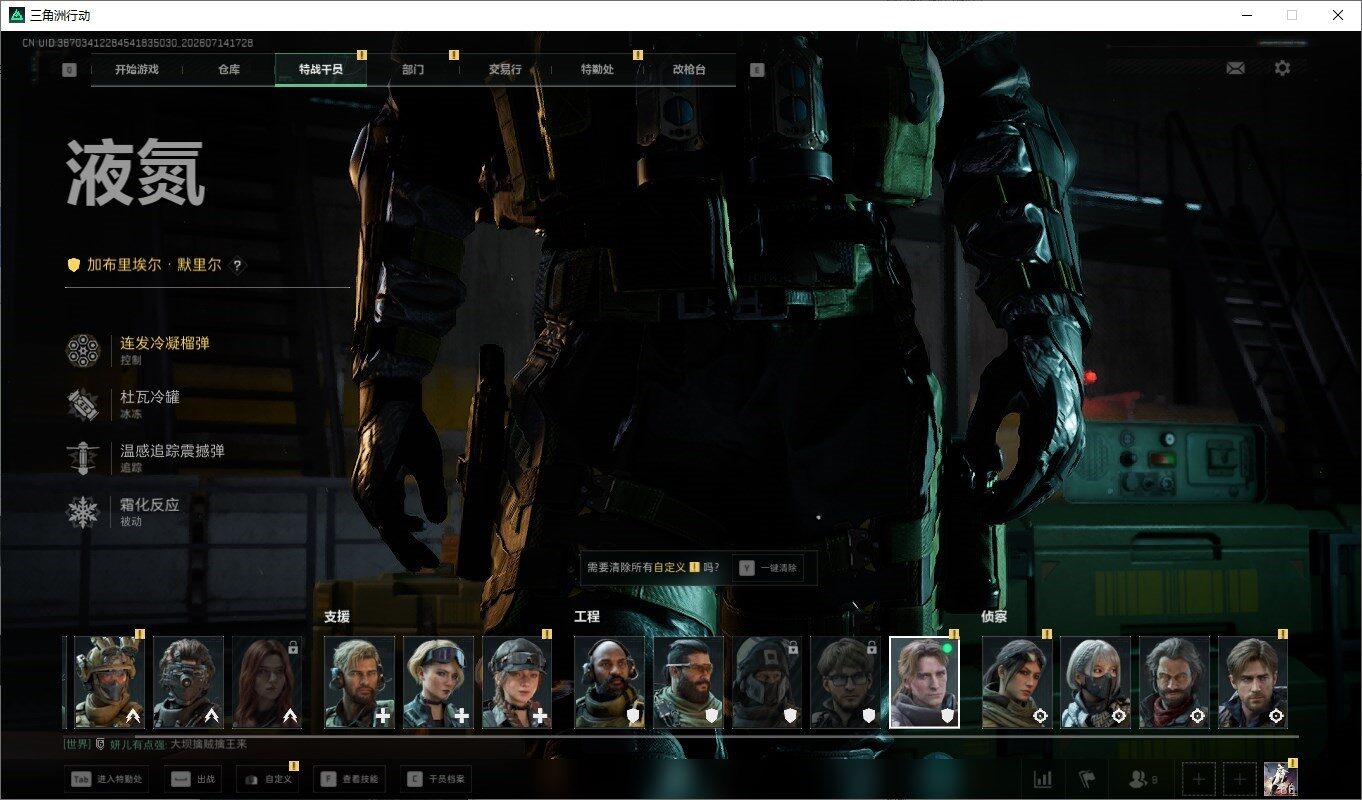
Task: Click the 进入特勤处 Tab button
Action: pos(106,779)
